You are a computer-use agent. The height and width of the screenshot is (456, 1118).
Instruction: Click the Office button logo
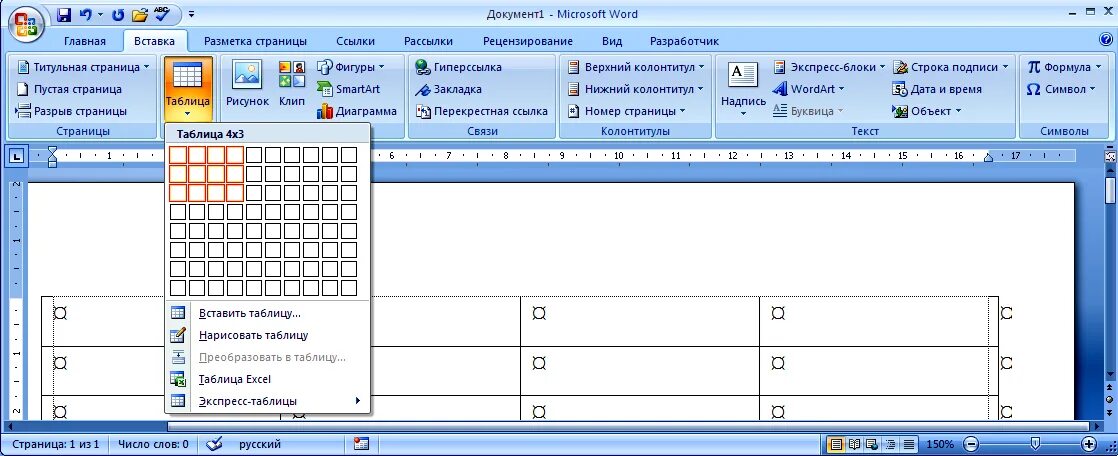click(25, 26)
